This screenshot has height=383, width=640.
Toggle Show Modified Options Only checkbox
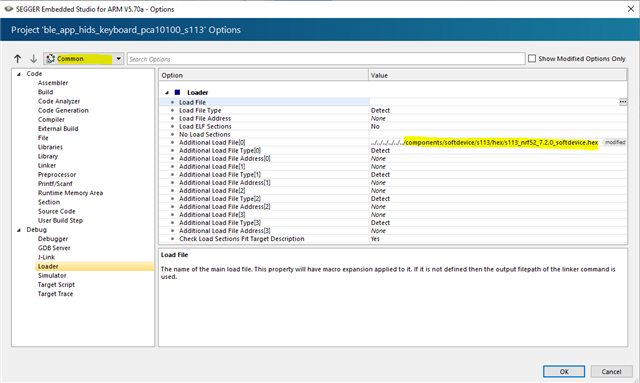[532, 59]
